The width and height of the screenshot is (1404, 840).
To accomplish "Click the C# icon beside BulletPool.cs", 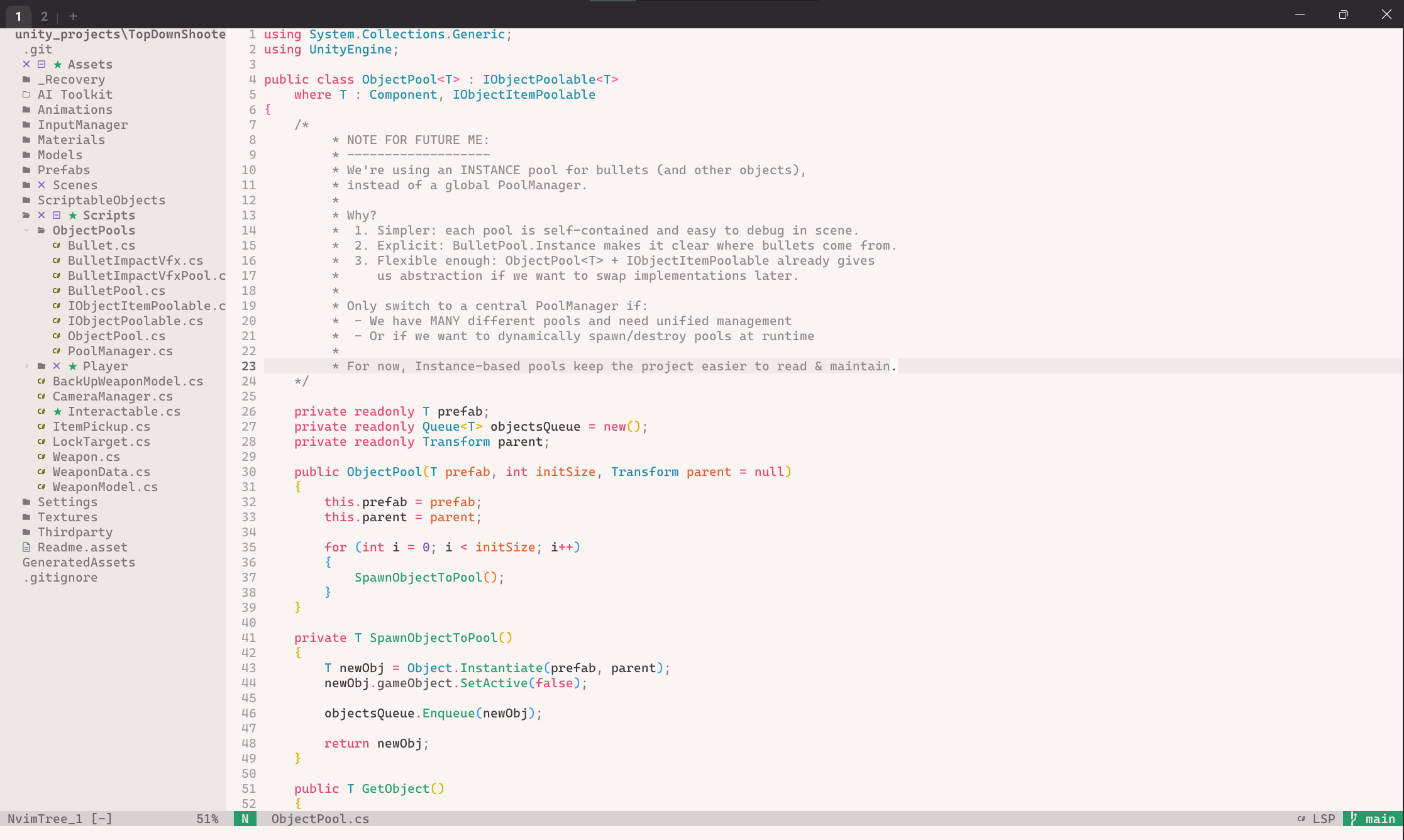I will [57, 291].
